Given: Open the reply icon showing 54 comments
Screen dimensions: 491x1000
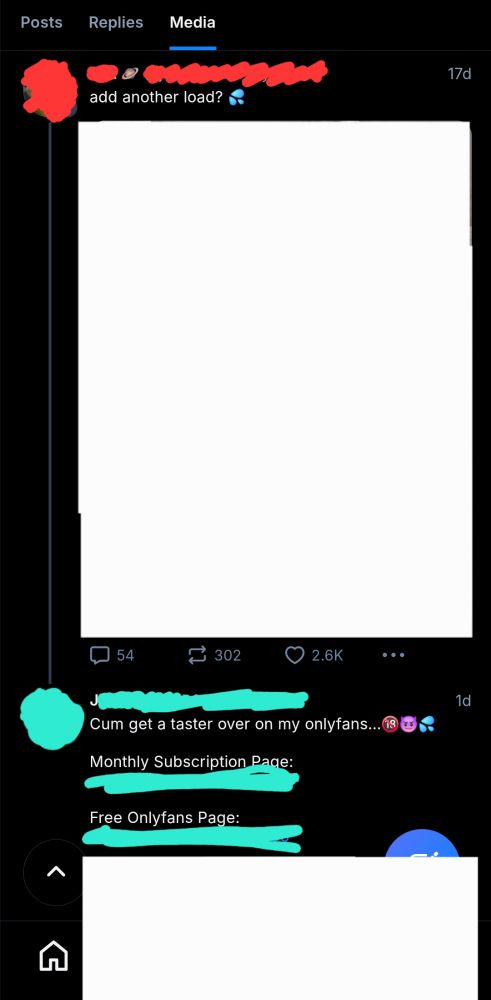Looking at the screenshot, I should [112, 655].
